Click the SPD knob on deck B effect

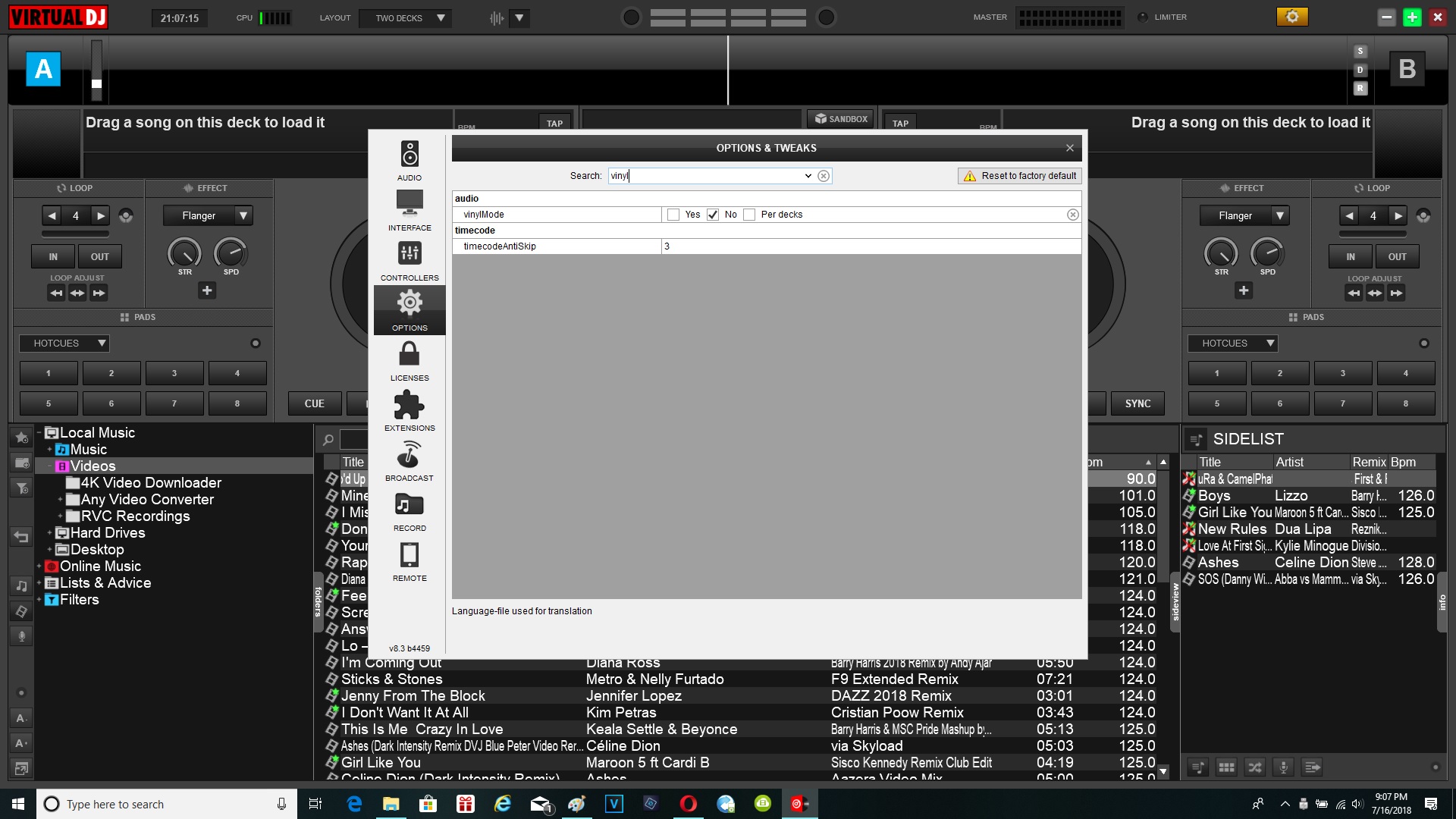click(1267, 253)
